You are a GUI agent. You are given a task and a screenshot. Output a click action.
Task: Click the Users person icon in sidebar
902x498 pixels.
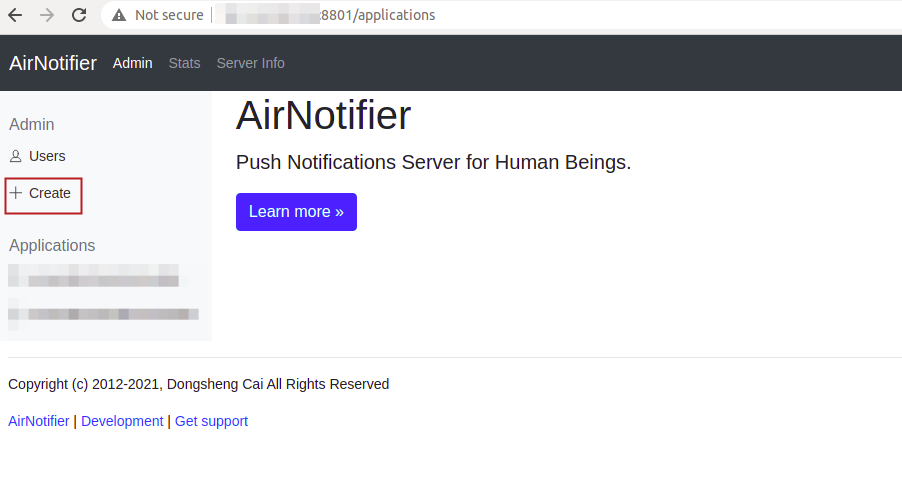(x=16, y=156)
